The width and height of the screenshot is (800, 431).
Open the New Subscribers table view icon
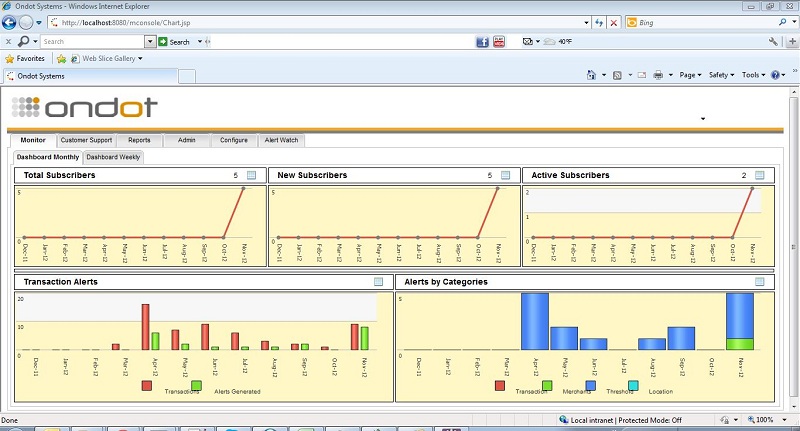[x=505, y=175]
